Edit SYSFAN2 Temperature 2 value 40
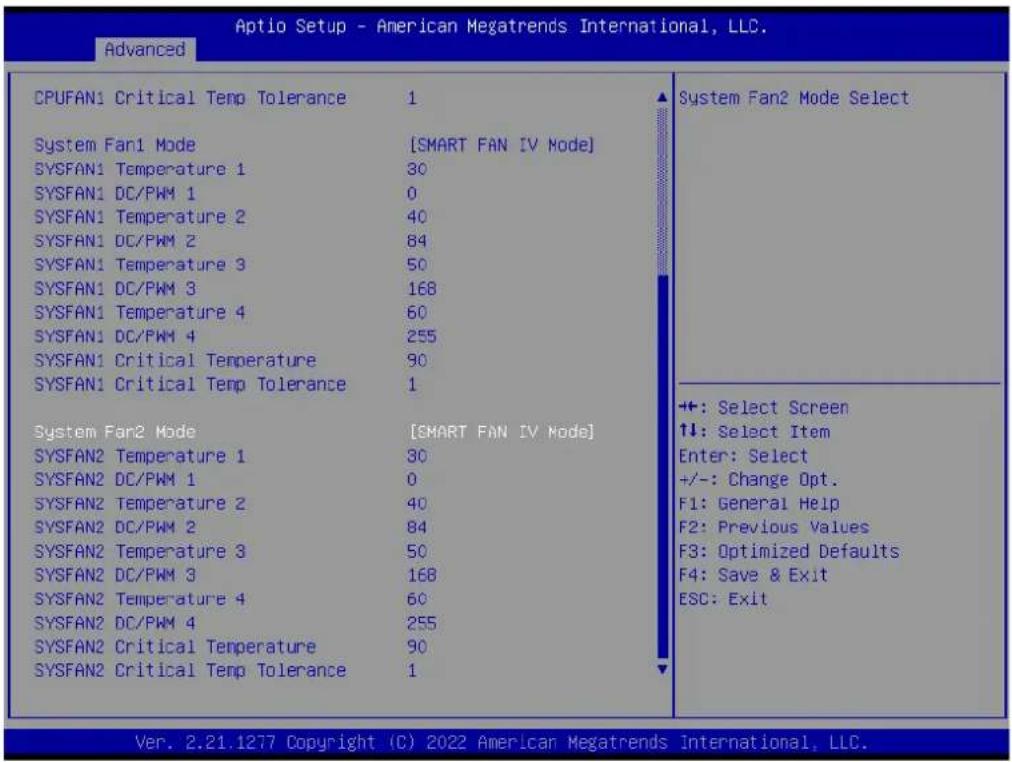Screen dimensions: 1012x762 pyautogui.click(x=417, y=503)
